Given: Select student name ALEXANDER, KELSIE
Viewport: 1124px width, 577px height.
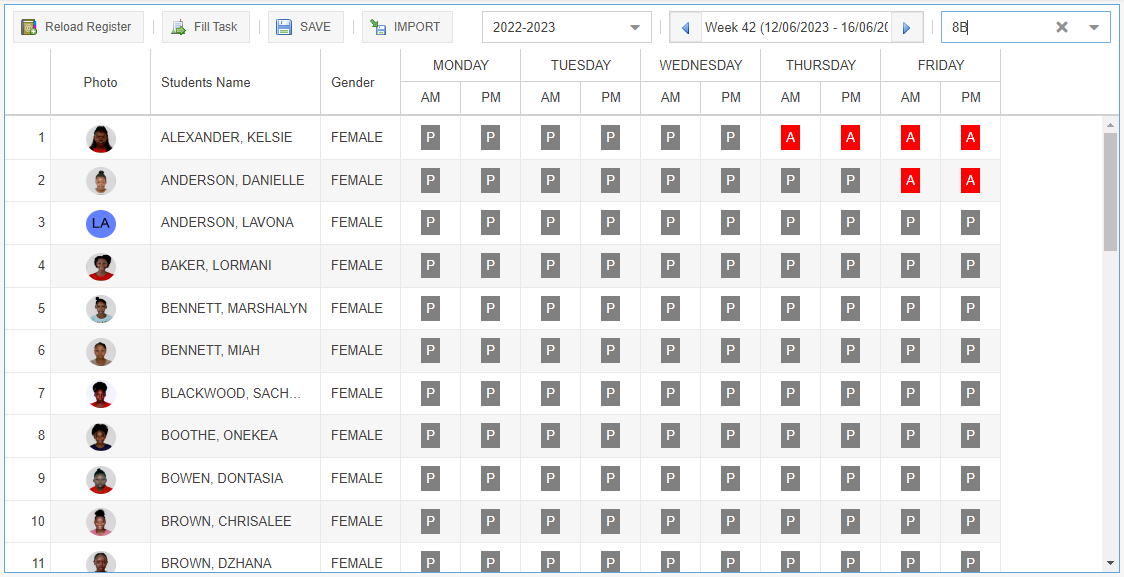Looking at the screenshot, I should point(227,138).
